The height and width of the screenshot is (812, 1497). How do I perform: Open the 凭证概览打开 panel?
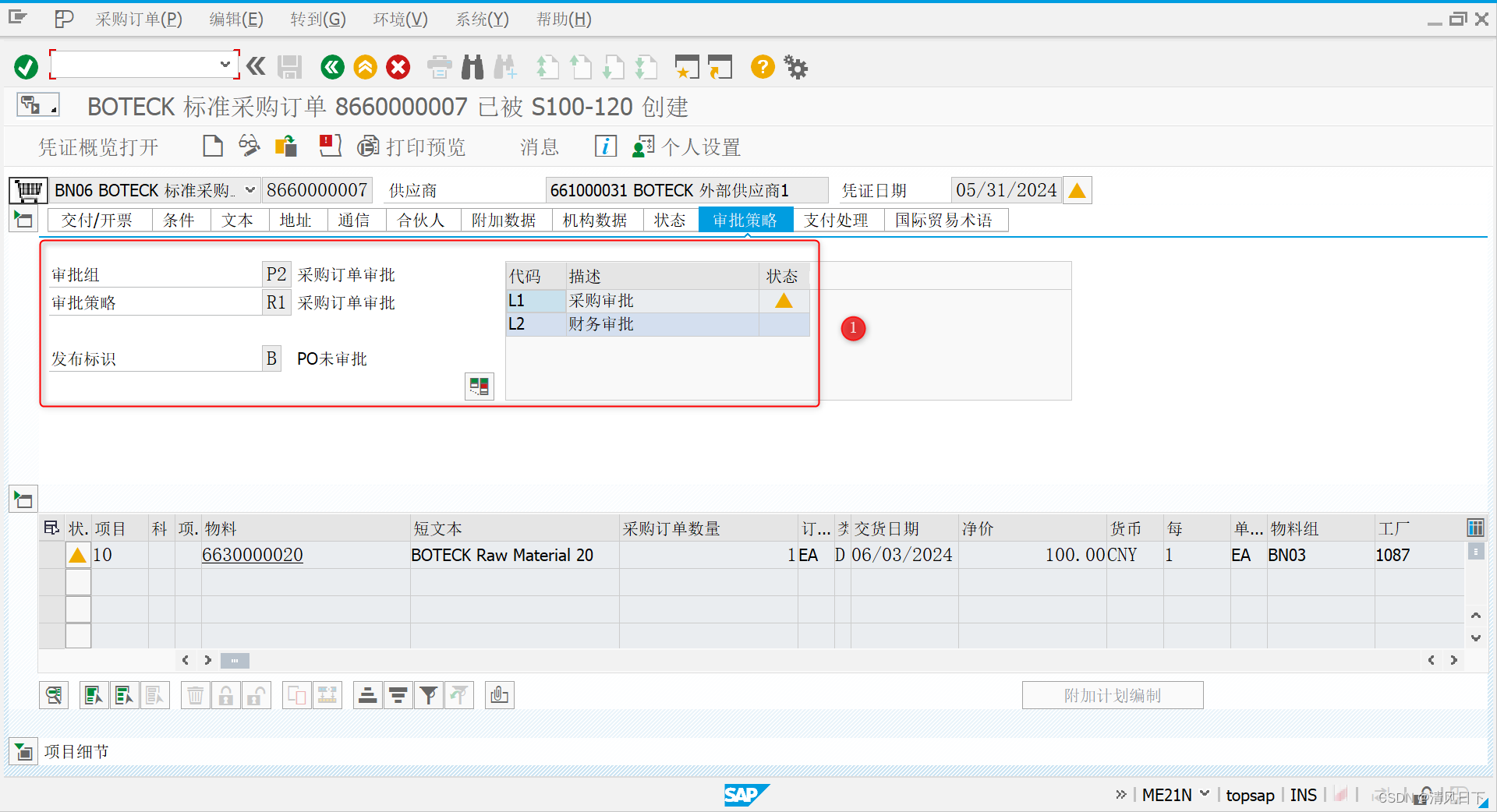click(x=98, y=147)
